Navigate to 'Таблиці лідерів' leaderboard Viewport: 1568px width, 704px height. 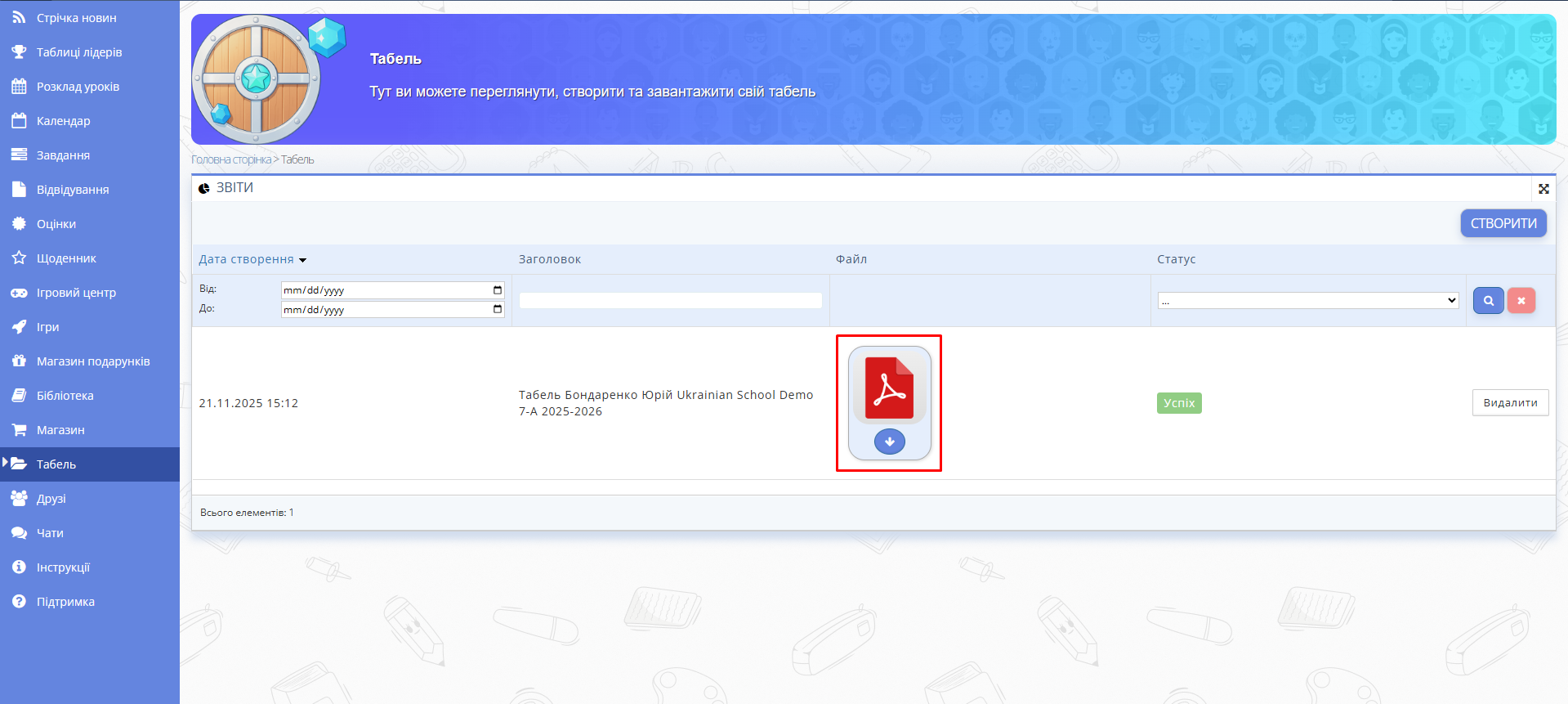tap(78, 52)
